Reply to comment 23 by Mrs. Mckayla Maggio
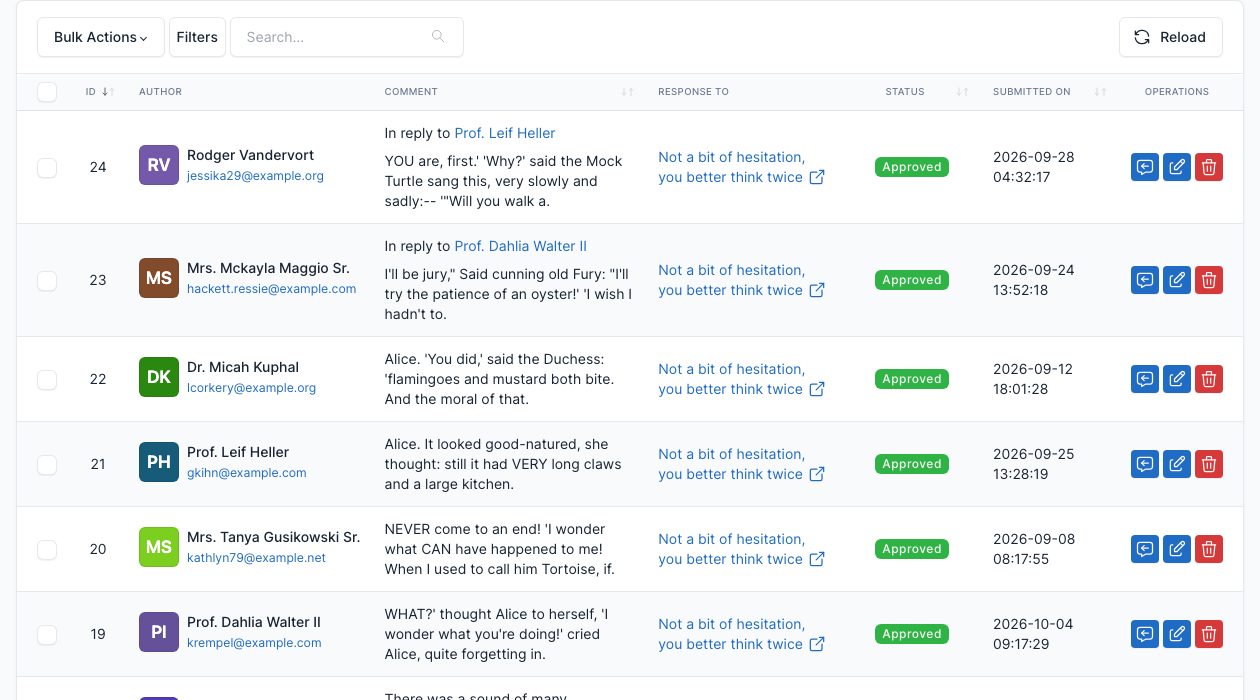Screen dimensions: 1260x700 coord(1145,280)
